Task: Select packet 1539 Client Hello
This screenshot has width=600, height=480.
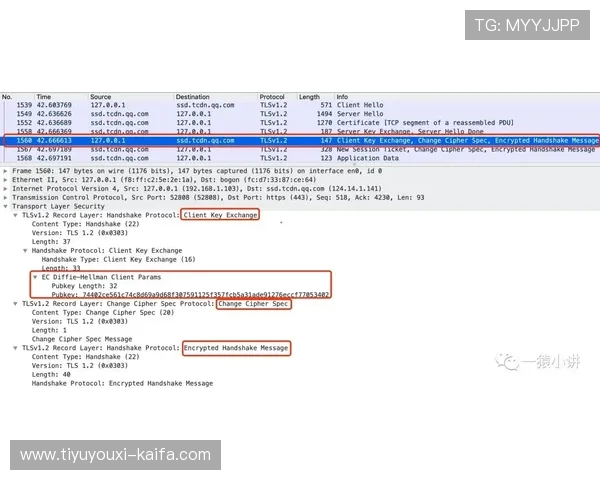Action: (300, 105)
